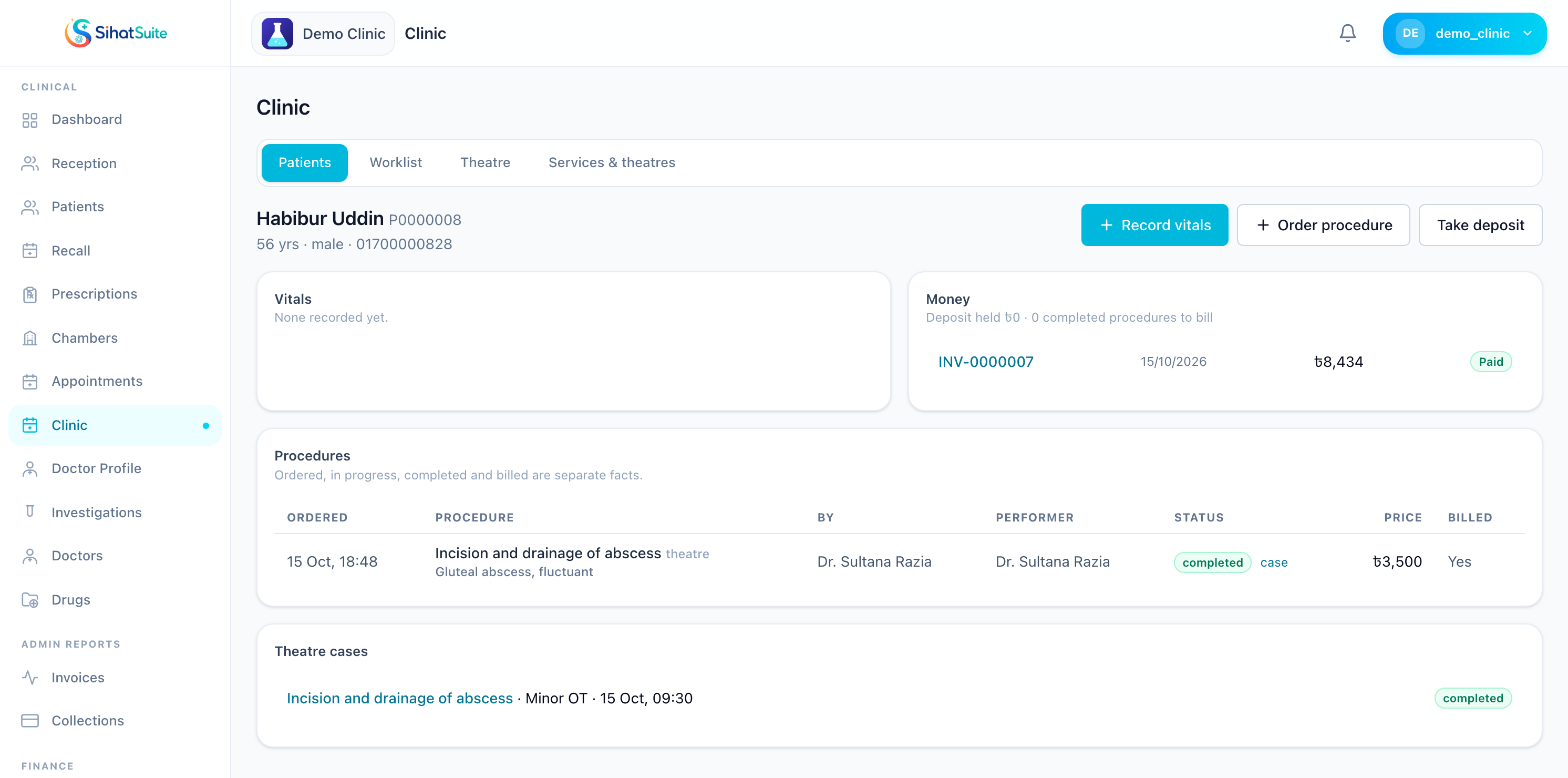Click the Take deposit button

1480,225
